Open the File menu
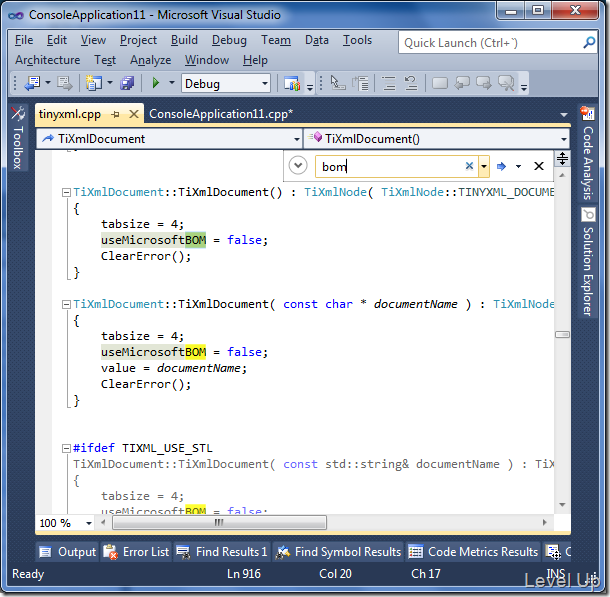The width and height of the screenshot is (610, 597). tap(24, 40)
